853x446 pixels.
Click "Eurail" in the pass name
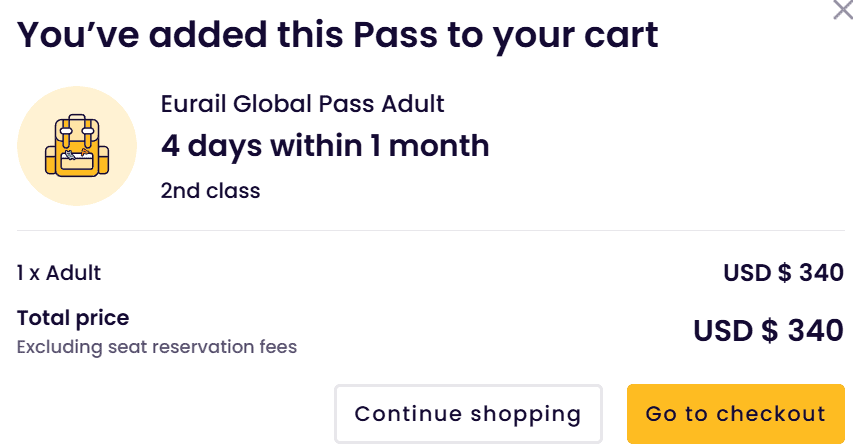[x=191, y=104]
